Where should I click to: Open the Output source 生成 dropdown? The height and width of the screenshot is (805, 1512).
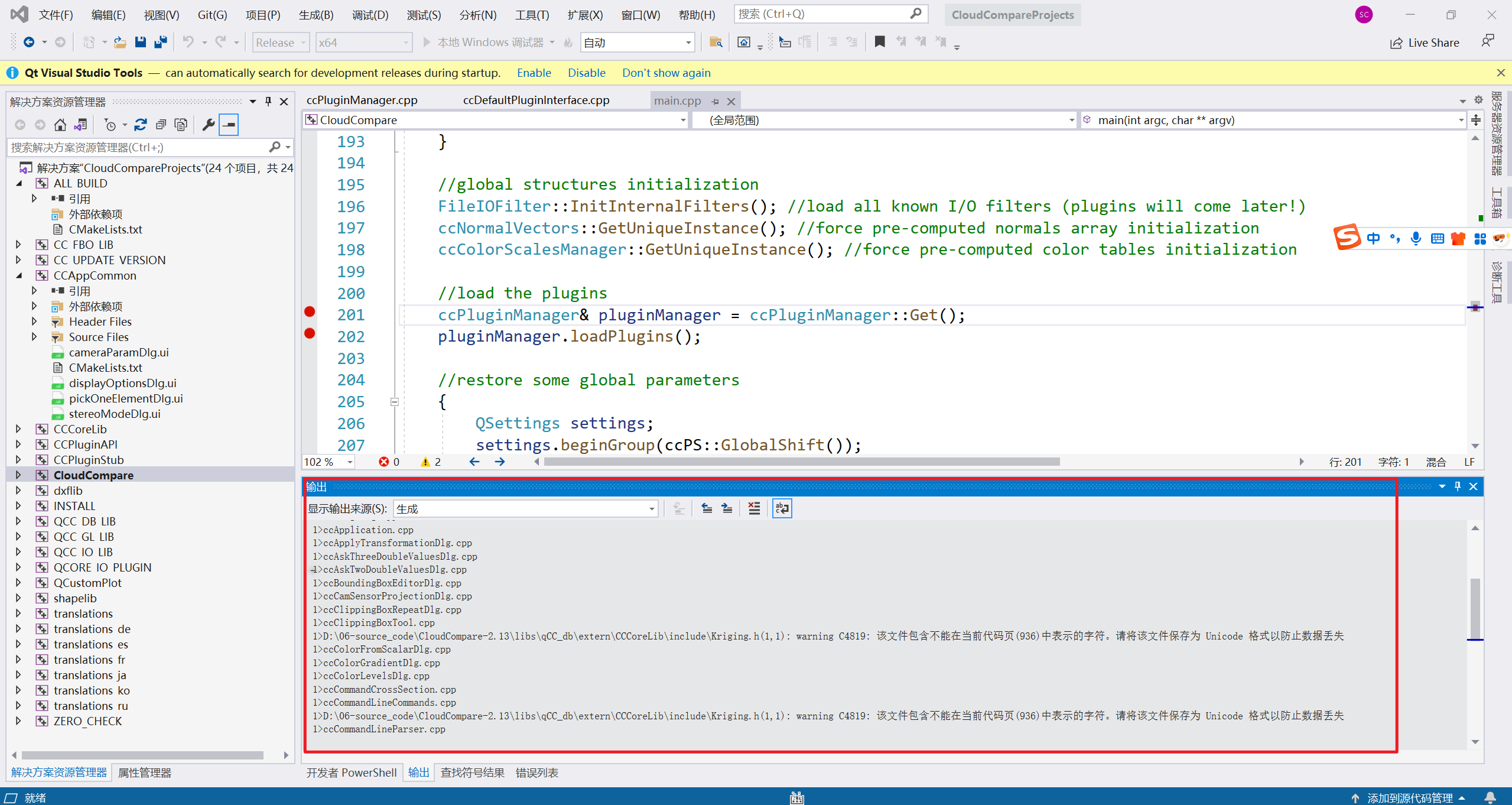[526, 508]
